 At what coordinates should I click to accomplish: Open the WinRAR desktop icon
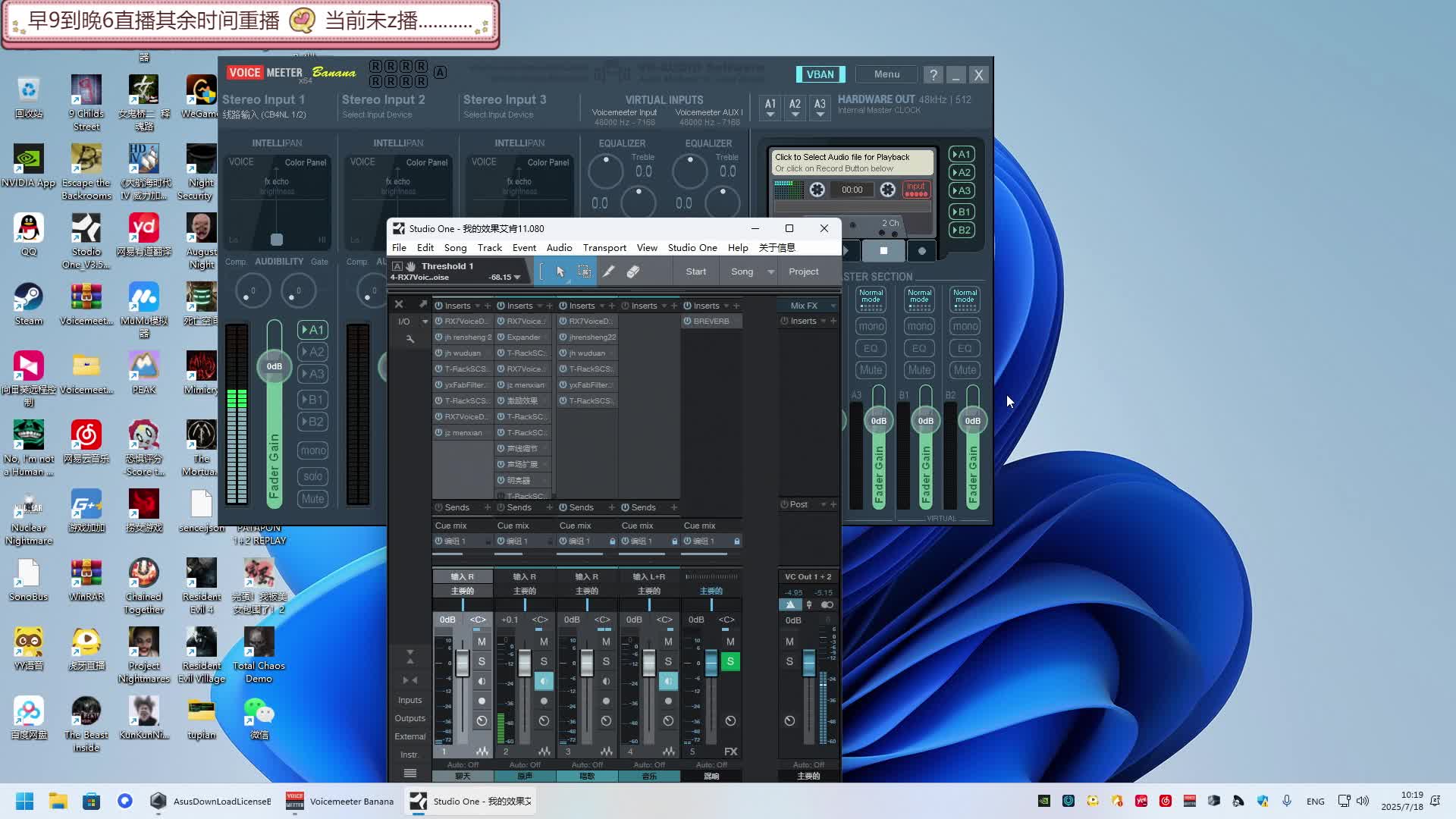(x=86, y=581)
